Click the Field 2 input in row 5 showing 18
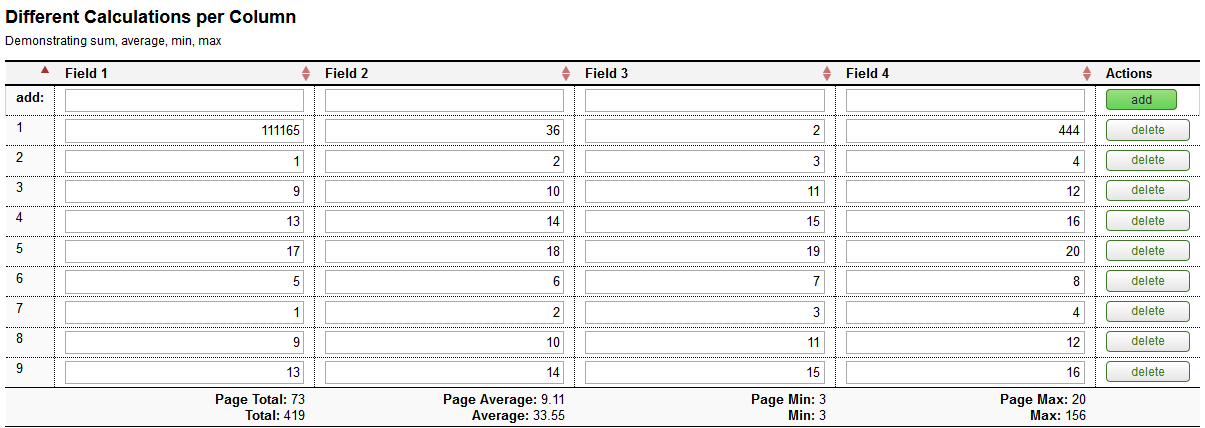 pyautogui.click(x=444, y=251)
